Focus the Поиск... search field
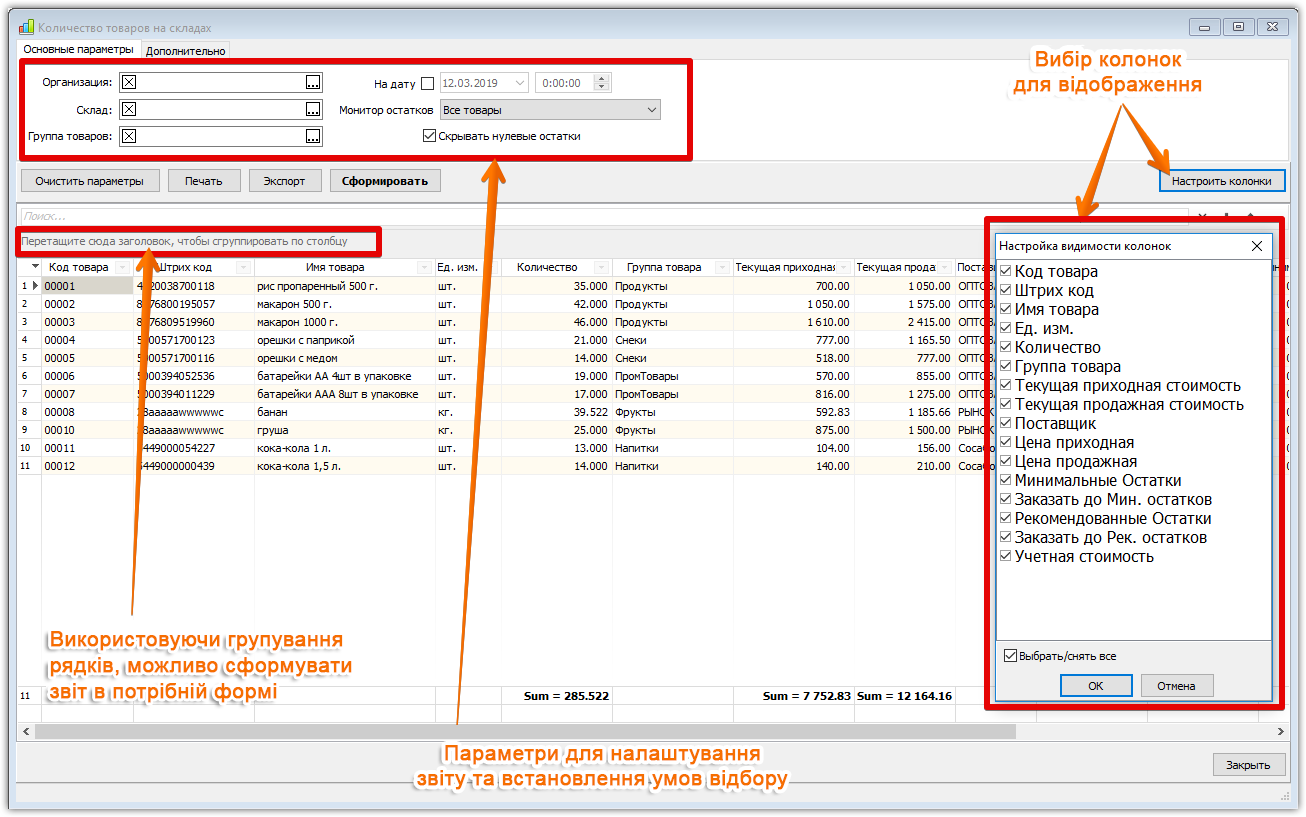 (603, 216)
